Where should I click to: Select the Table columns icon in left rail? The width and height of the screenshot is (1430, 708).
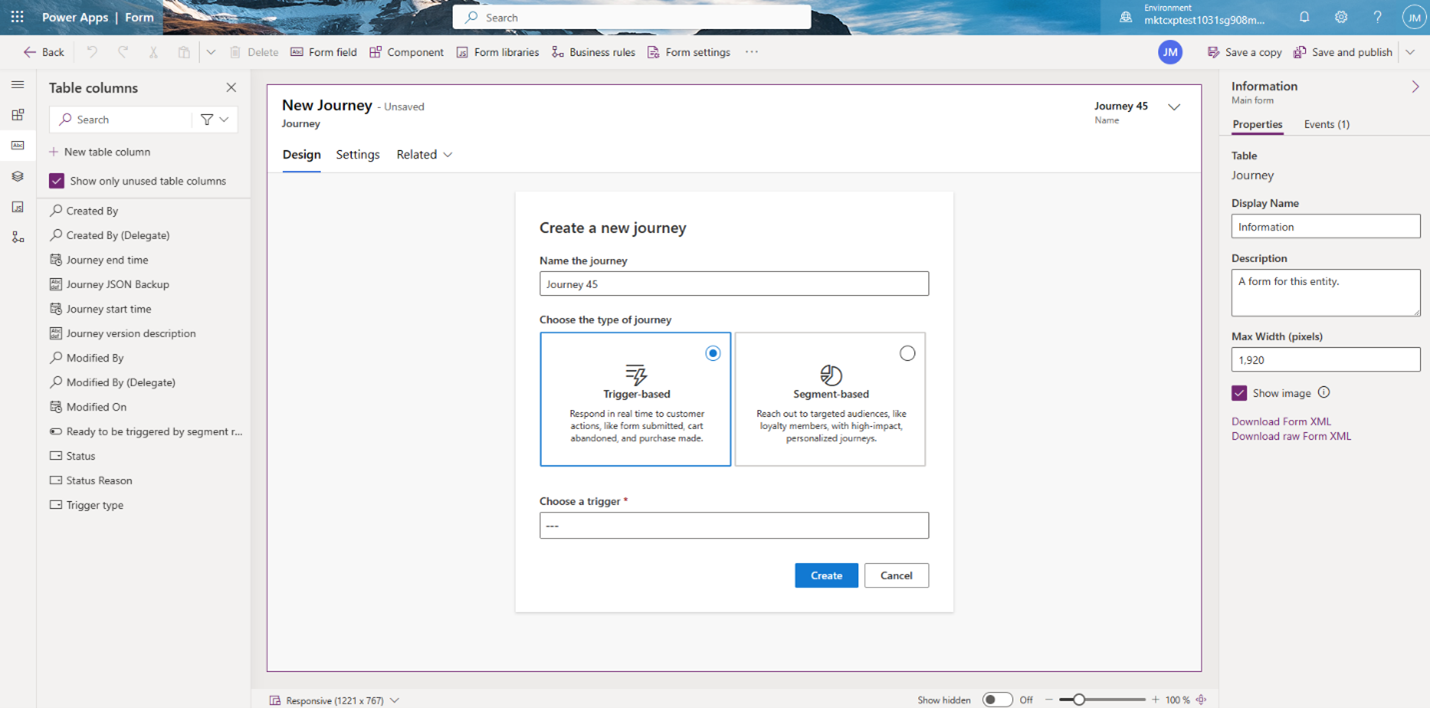(18, 146)
